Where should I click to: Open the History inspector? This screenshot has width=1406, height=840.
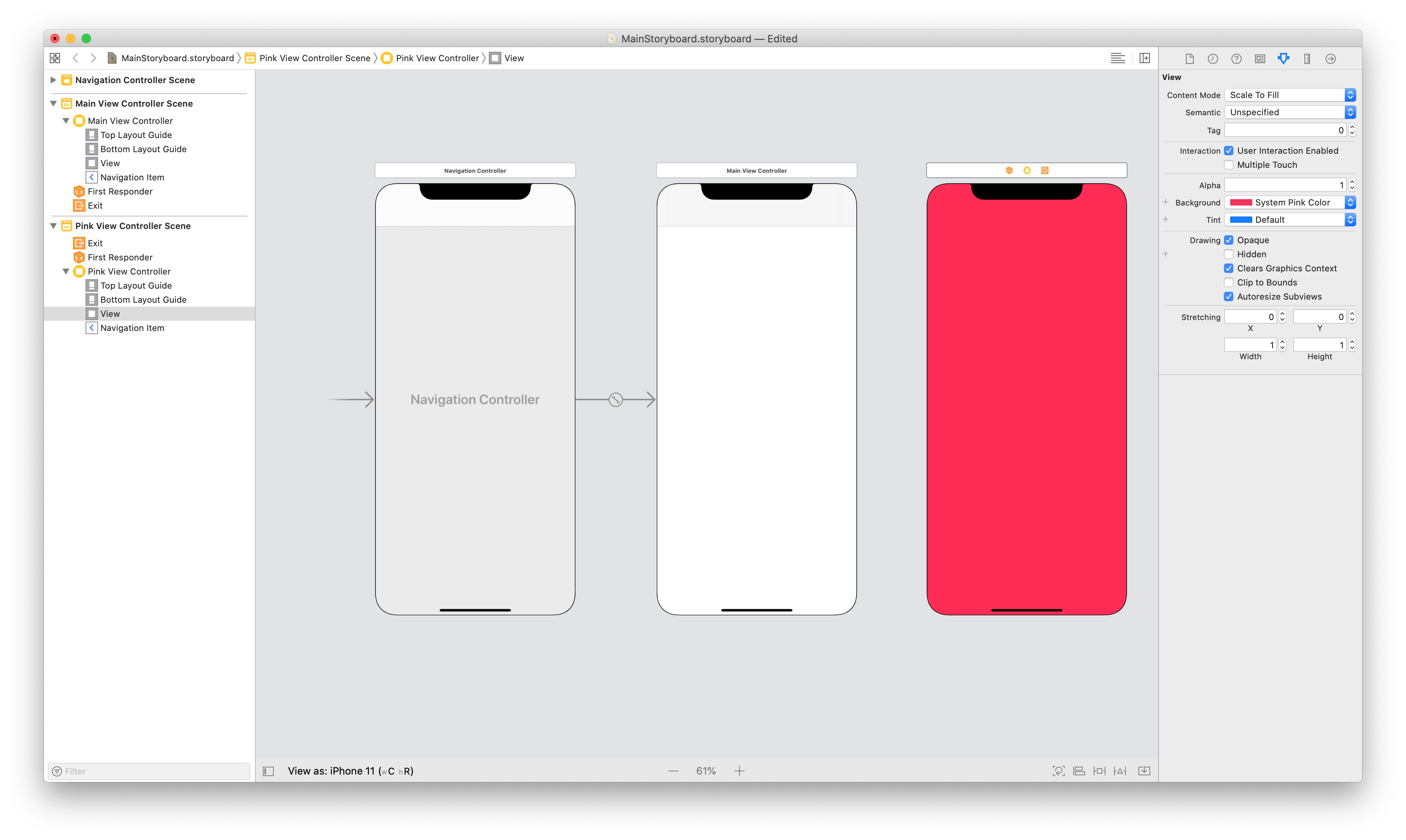[x=1213, y=58]
